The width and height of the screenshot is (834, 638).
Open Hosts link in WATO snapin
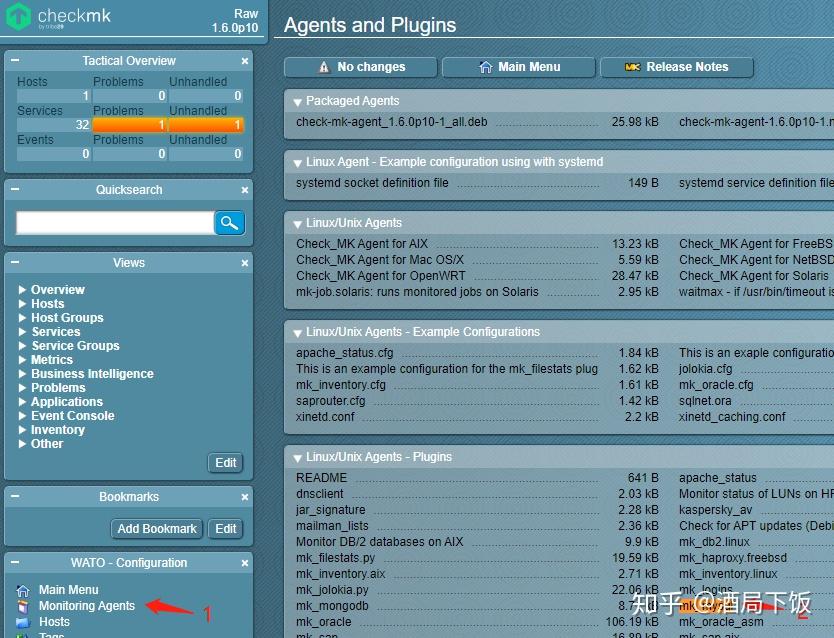[54, 622]
